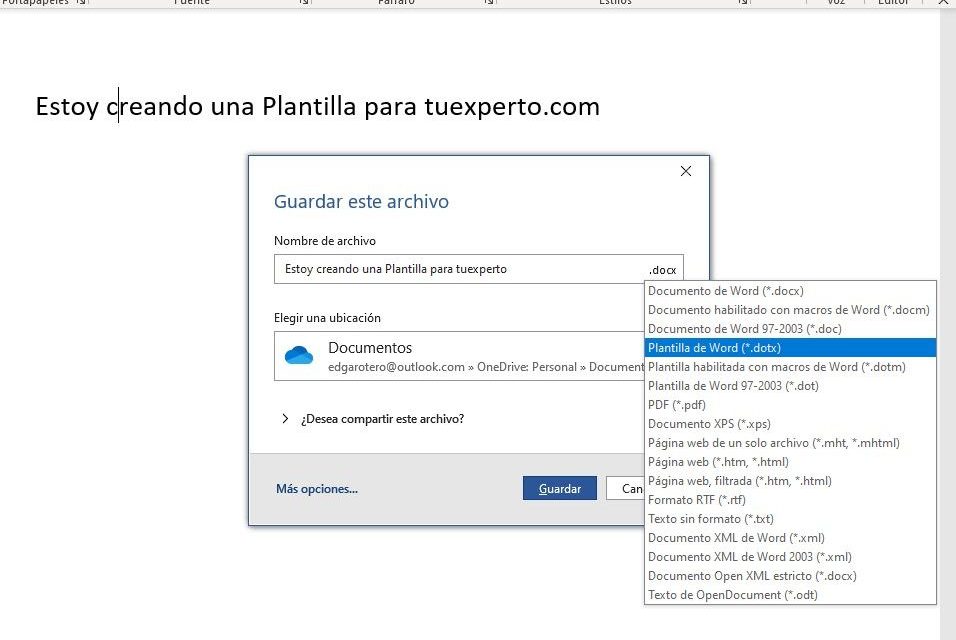Close the Guardar este archivo dialog
The width and height of the screenshot is (956, 640).
click(686, 171)
